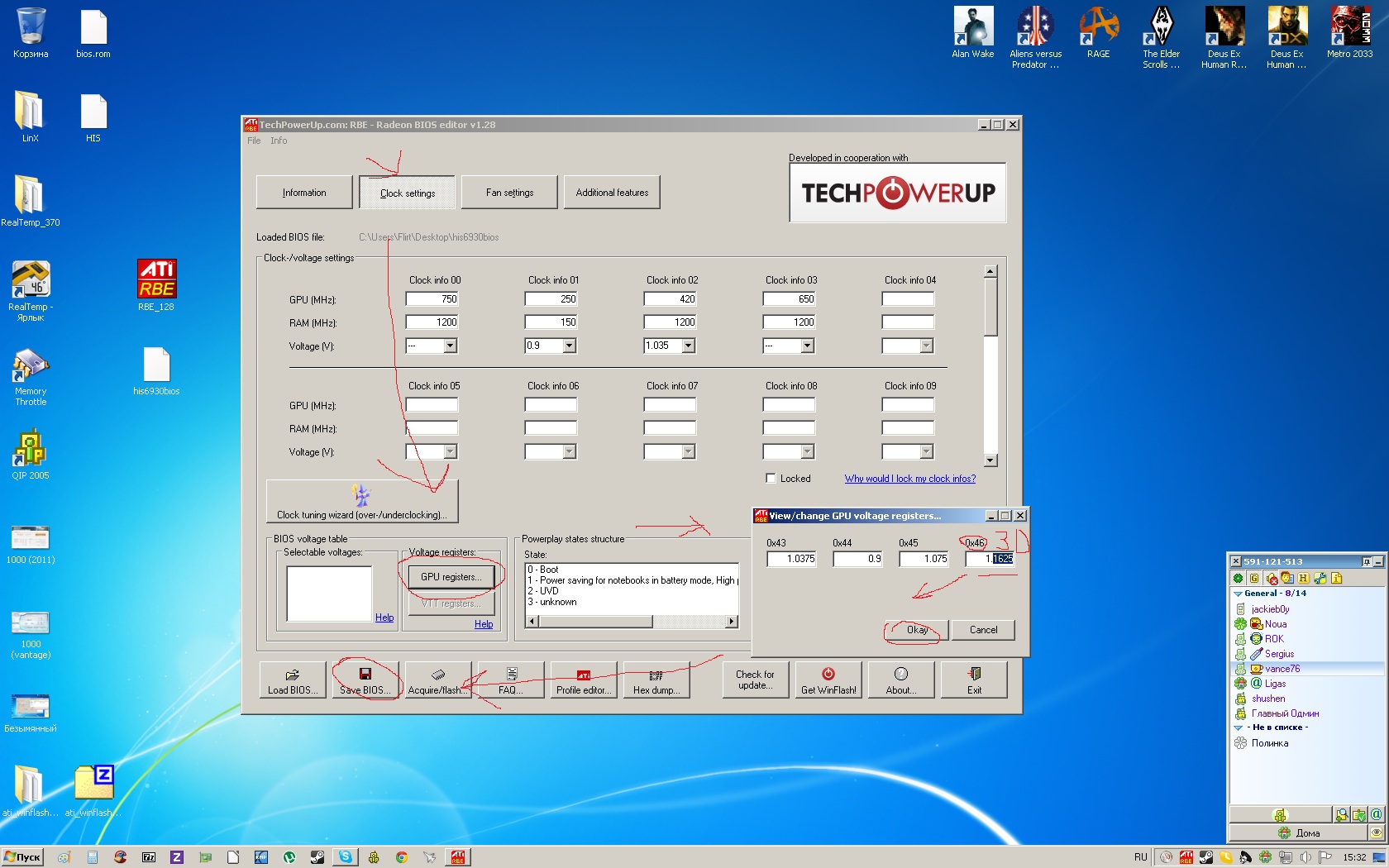Open the QIP 2005 desktop icon

pos(31,454)
